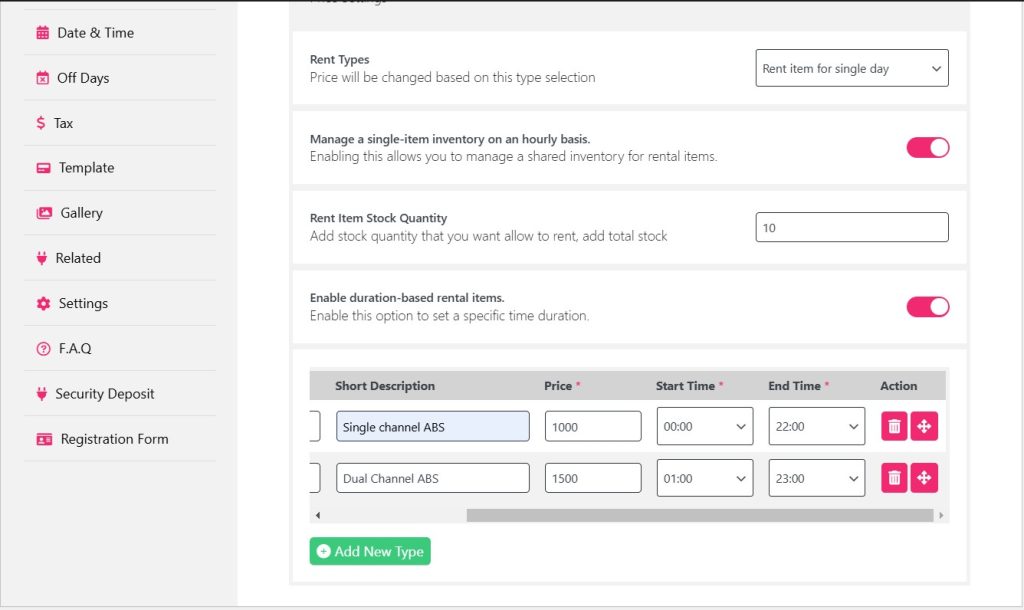Click the F.A.Q question mark icon
The height and width of the screenshot is (610, 1024).
pyautogui.click(x=43, y=349)
